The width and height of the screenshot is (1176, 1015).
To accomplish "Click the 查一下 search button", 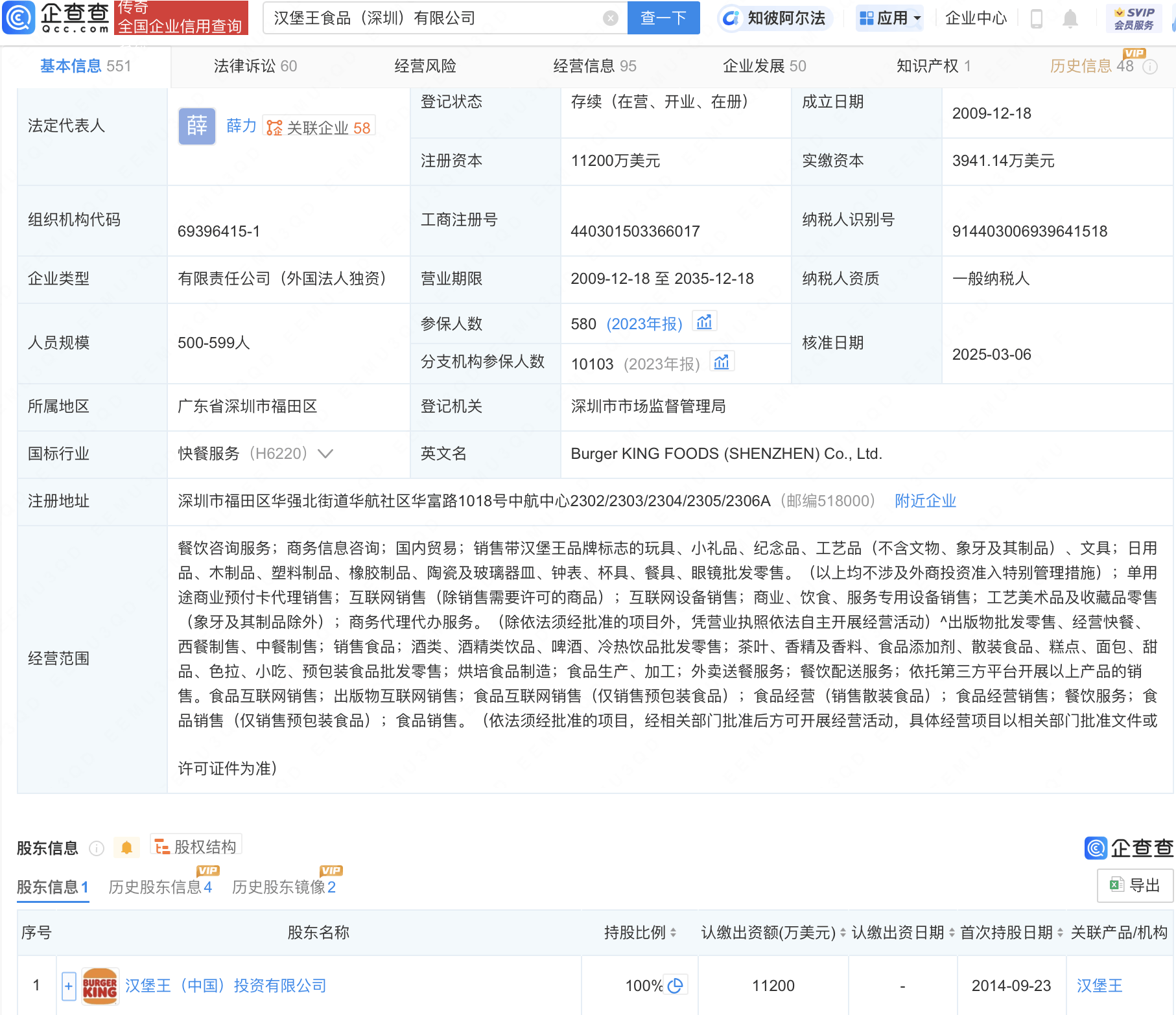I will coord(663,18).
